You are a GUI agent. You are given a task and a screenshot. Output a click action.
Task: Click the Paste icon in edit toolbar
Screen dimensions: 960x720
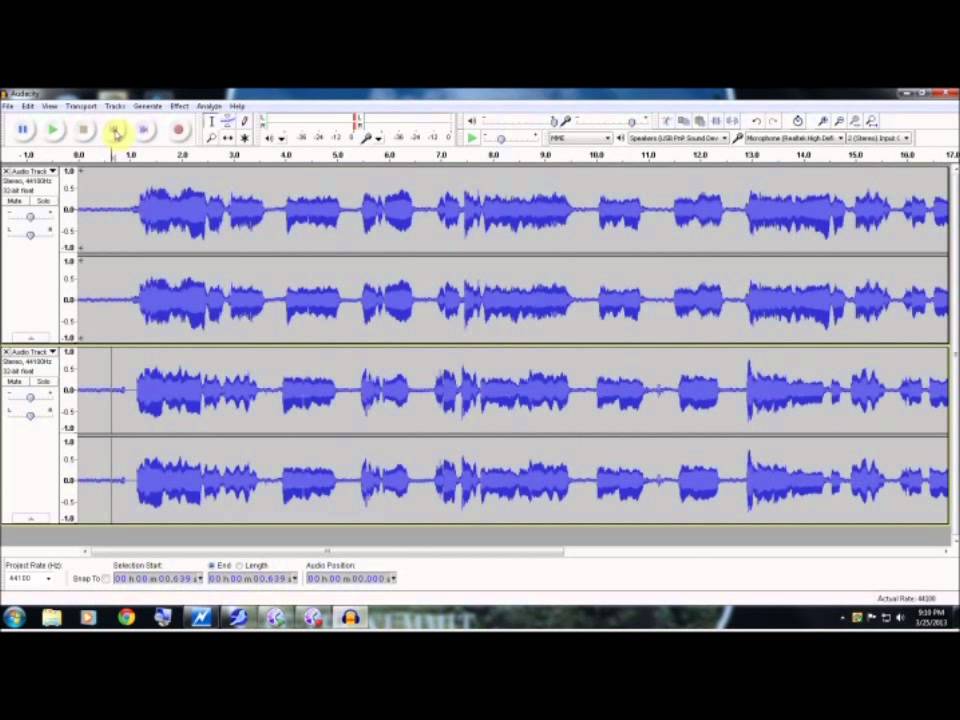click(700, 121)
